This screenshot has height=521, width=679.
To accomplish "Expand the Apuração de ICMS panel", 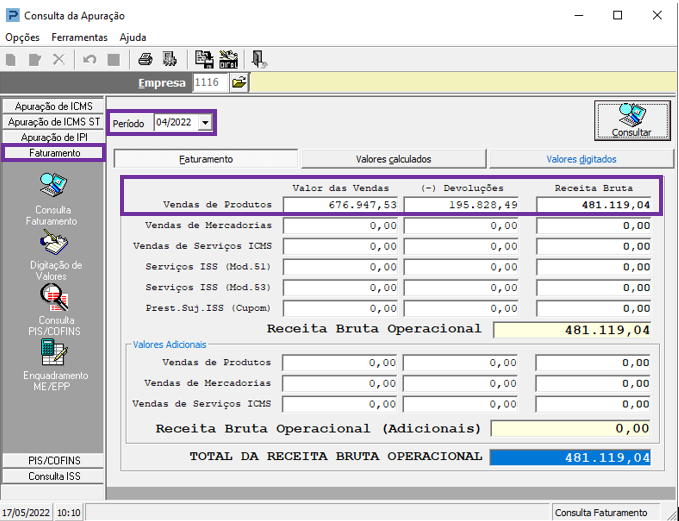I will pos(54,106).
